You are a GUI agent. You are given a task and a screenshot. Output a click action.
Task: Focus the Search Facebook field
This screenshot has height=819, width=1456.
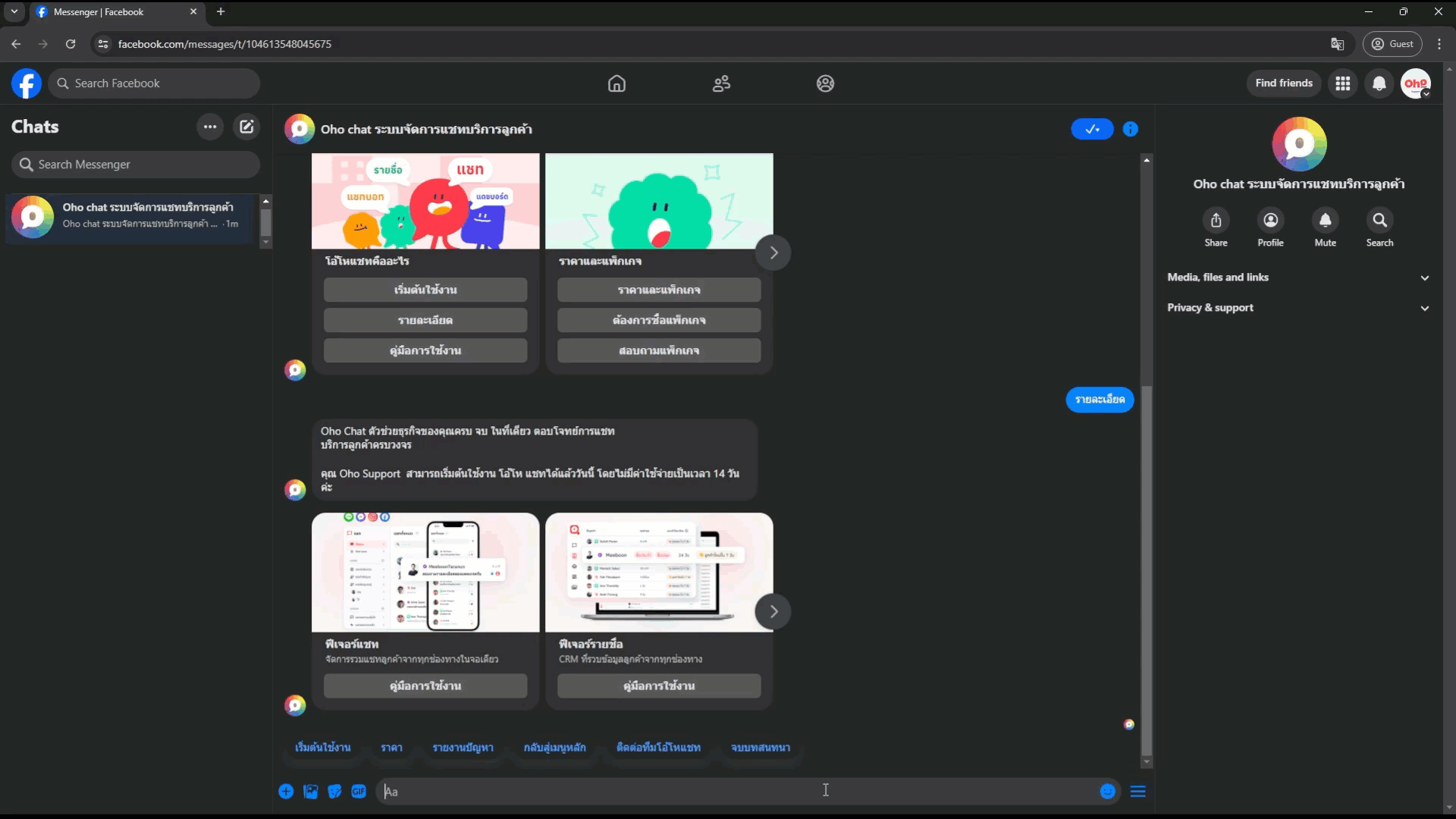[155, 83]
